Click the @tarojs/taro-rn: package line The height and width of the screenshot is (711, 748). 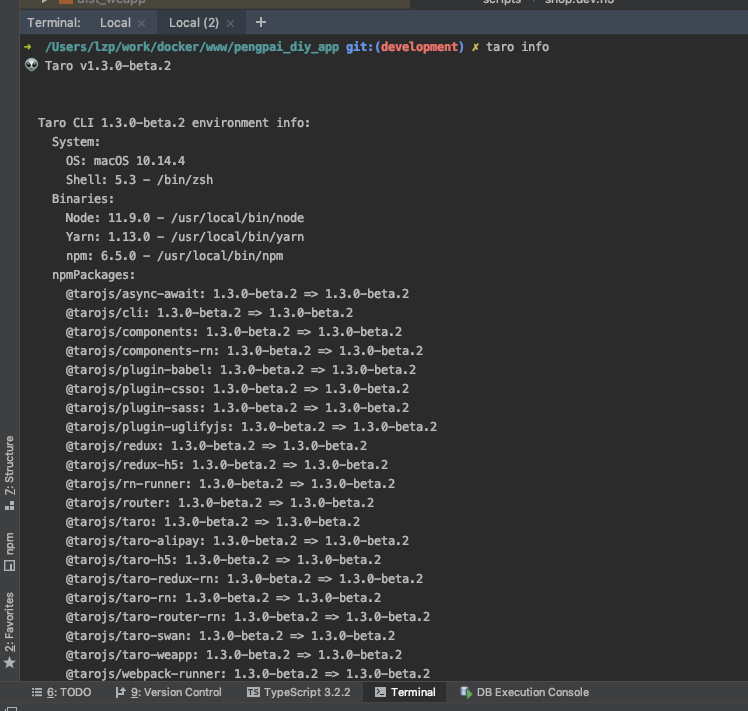(223, 598)
